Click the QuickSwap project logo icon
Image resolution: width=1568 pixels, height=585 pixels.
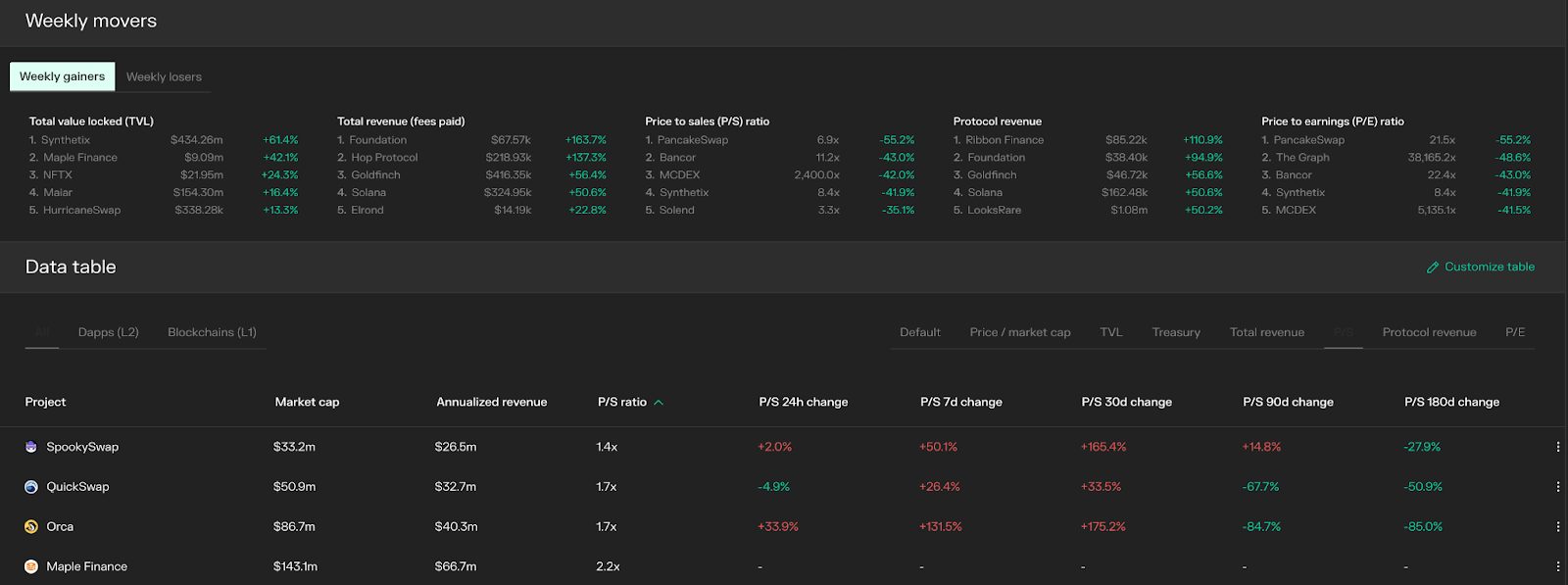point(31,487)
